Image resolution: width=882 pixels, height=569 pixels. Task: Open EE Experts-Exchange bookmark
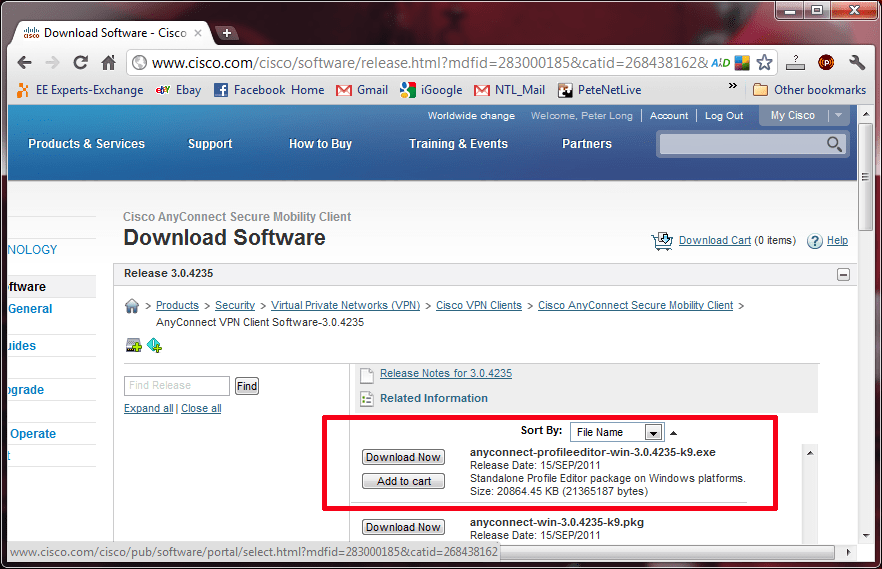point(80,90)
